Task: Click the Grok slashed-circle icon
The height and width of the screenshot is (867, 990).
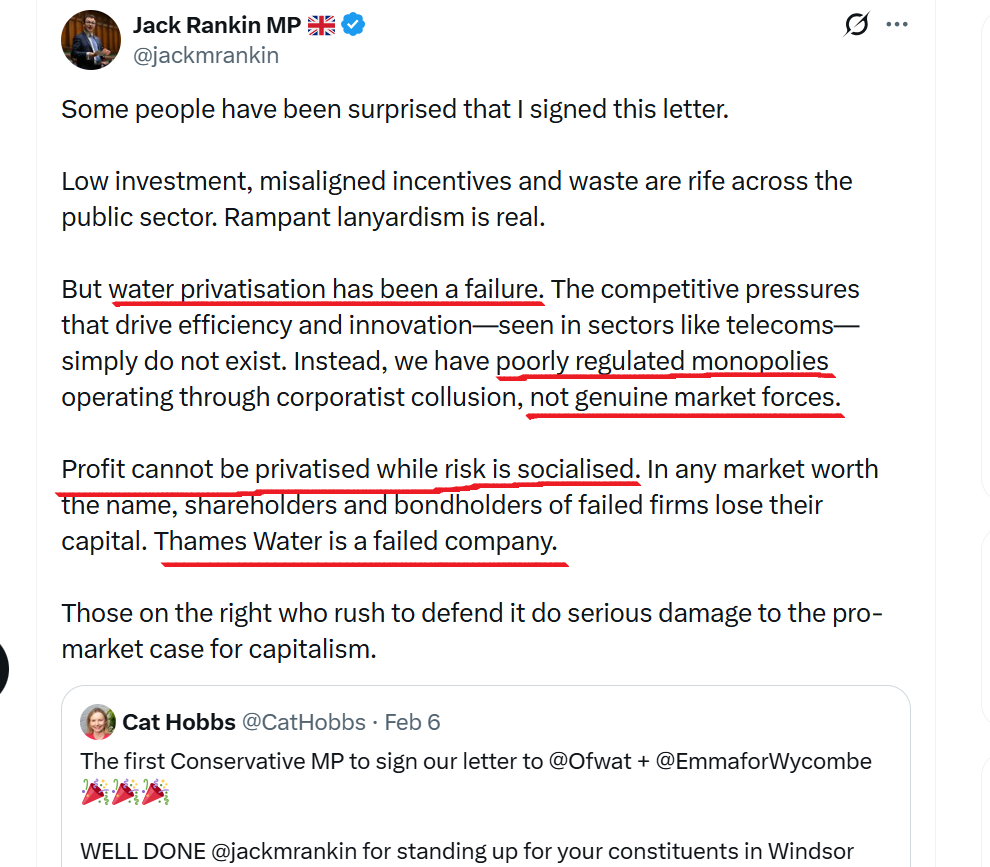Action: click(x=856, y=25)
